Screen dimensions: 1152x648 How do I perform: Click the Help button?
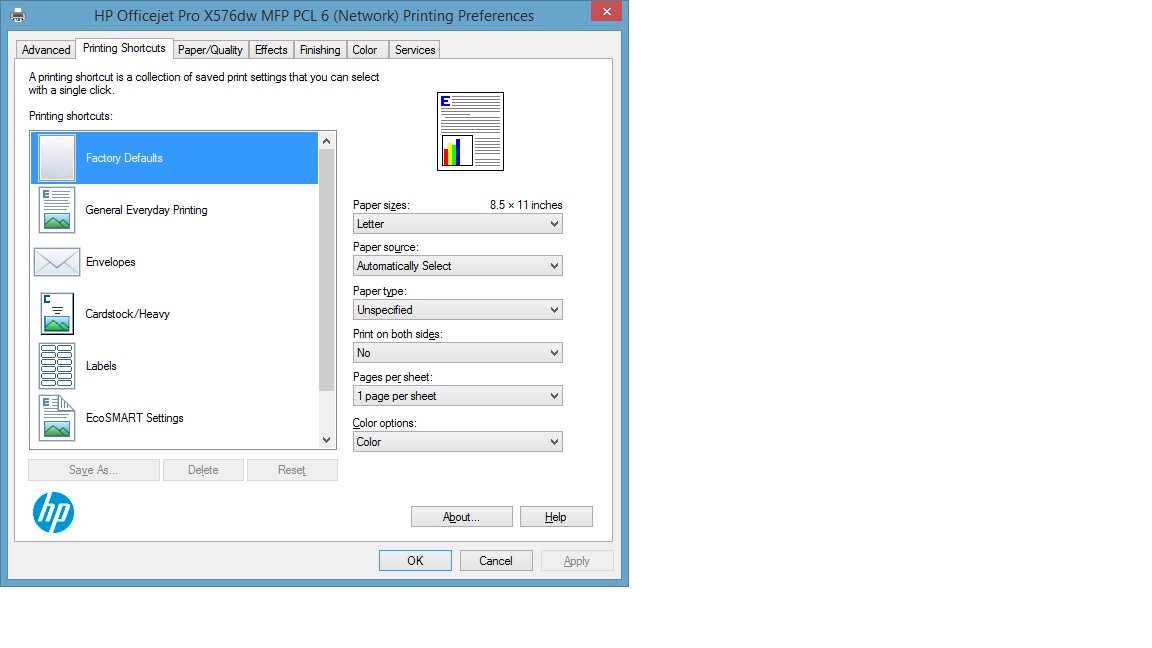[x=556, y=517]
